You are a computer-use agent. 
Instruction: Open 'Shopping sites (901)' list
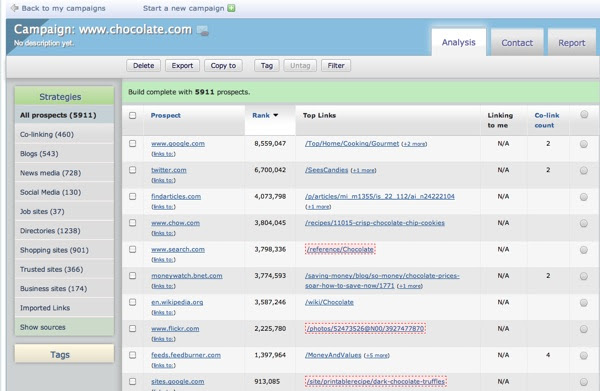point(64,250)
